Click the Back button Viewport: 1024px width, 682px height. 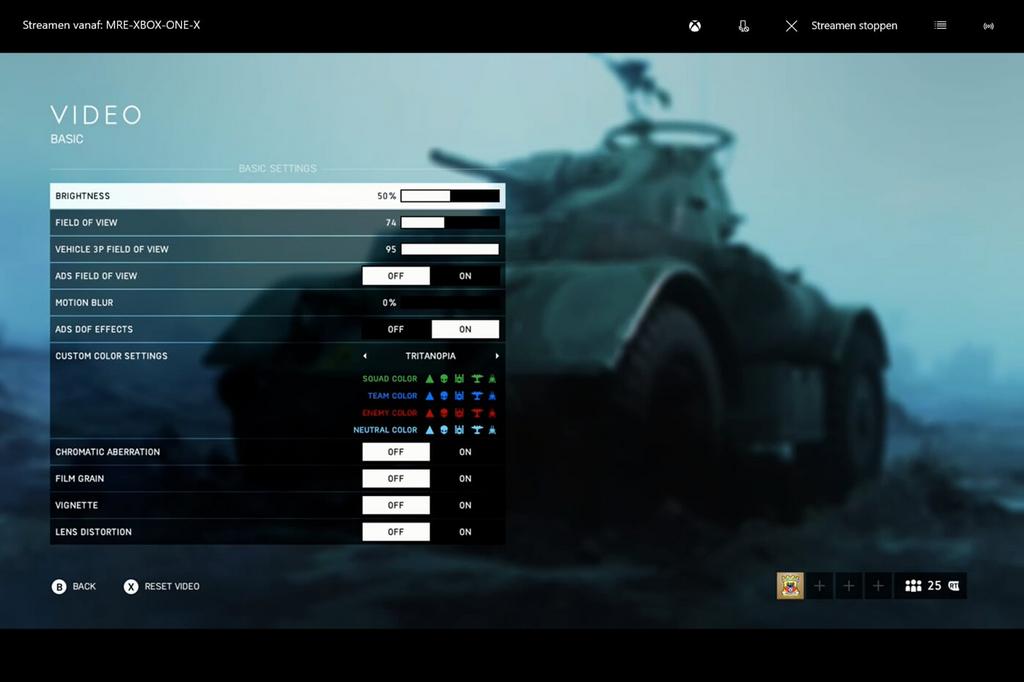pyautogui.click(x=74, y=587)
